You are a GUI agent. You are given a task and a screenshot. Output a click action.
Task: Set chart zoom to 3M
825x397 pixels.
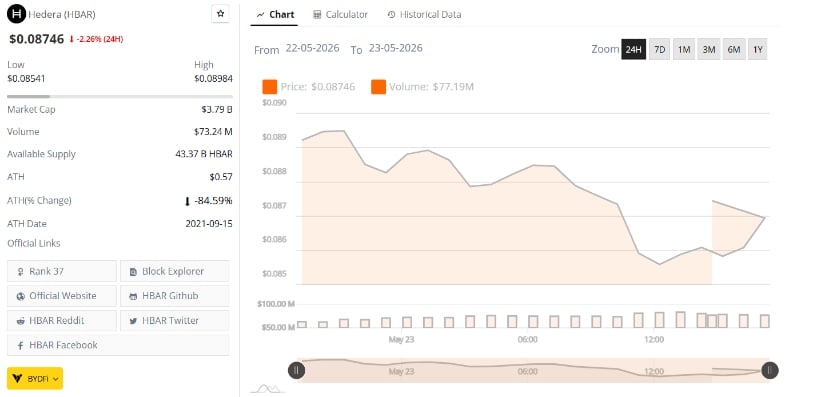[709, 49]
